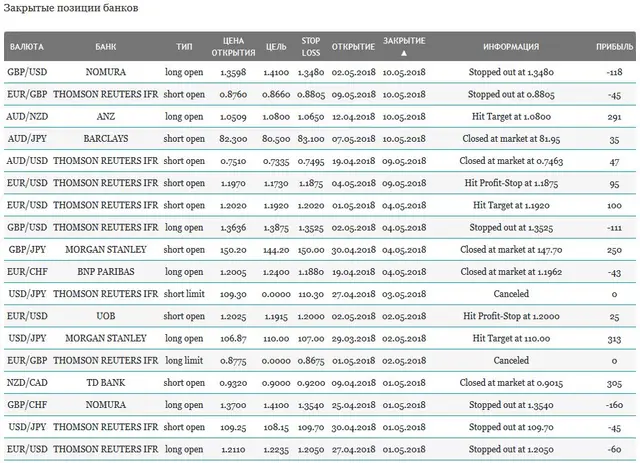Screen dimensions: 640x463
Task: Select the 'short limit' type cell
Action: [x=184, y=294]
